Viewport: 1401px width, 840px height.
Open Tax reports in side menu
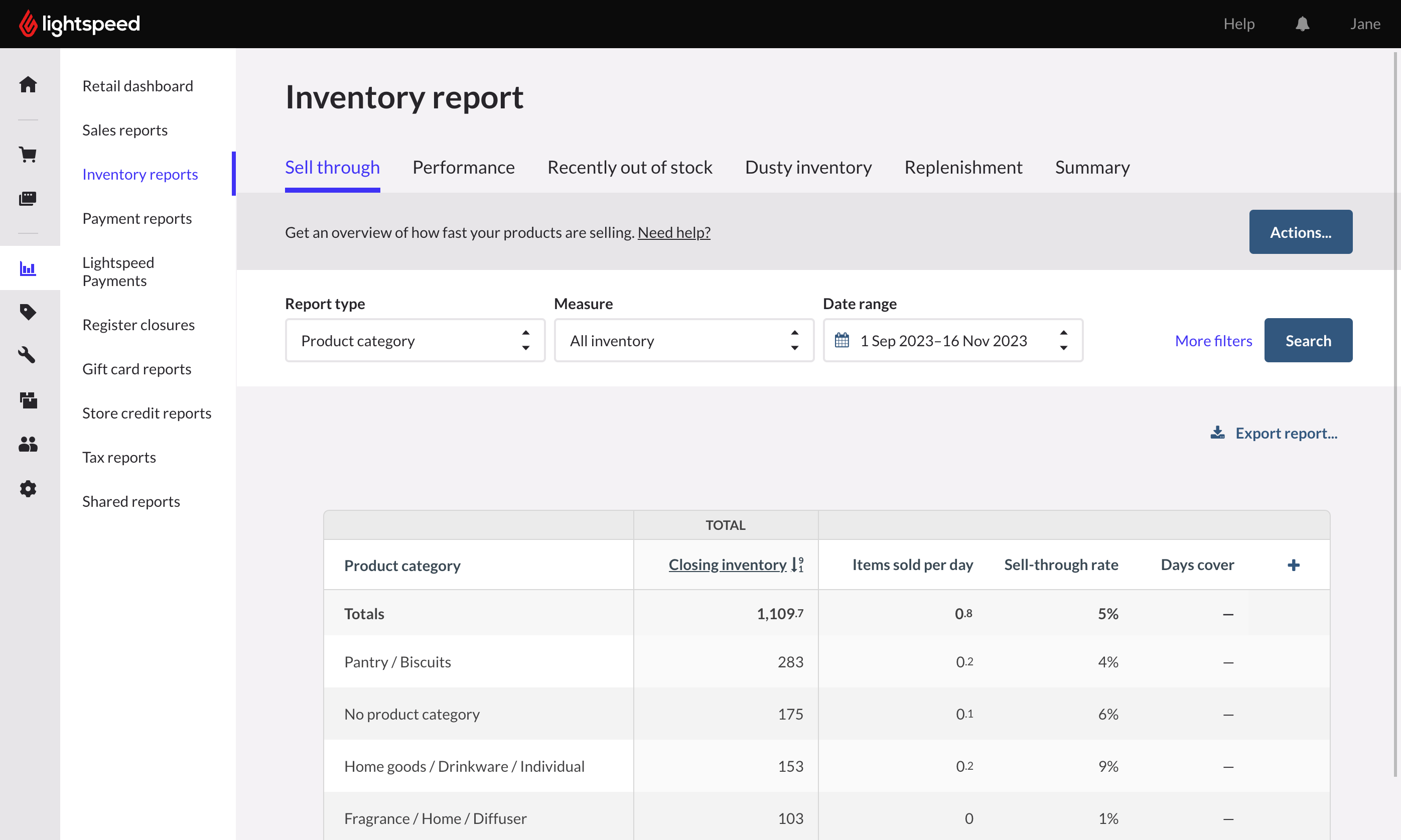[119, 457]
